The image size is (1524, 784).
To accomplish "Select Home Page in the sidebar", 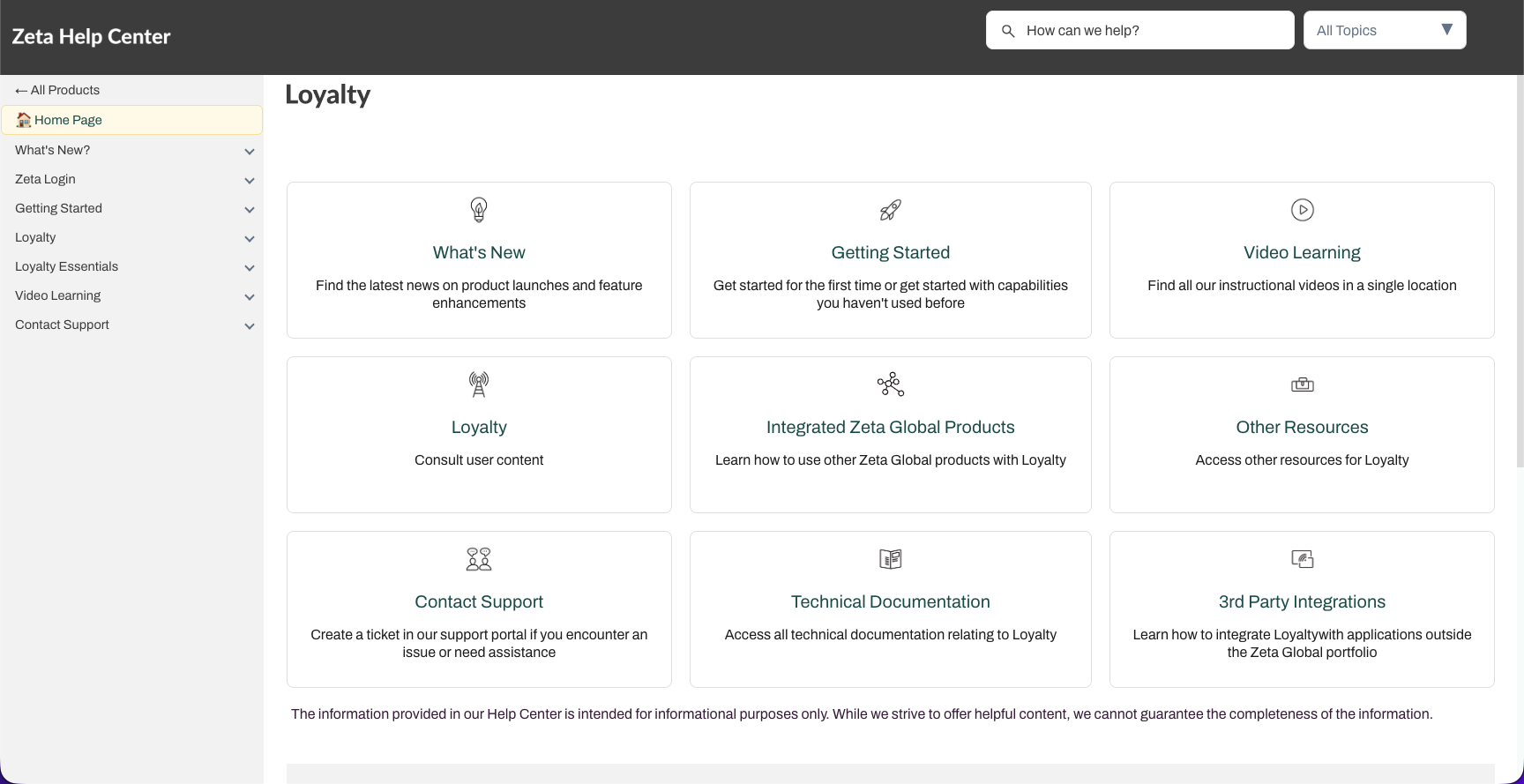I will click(68, 120).
